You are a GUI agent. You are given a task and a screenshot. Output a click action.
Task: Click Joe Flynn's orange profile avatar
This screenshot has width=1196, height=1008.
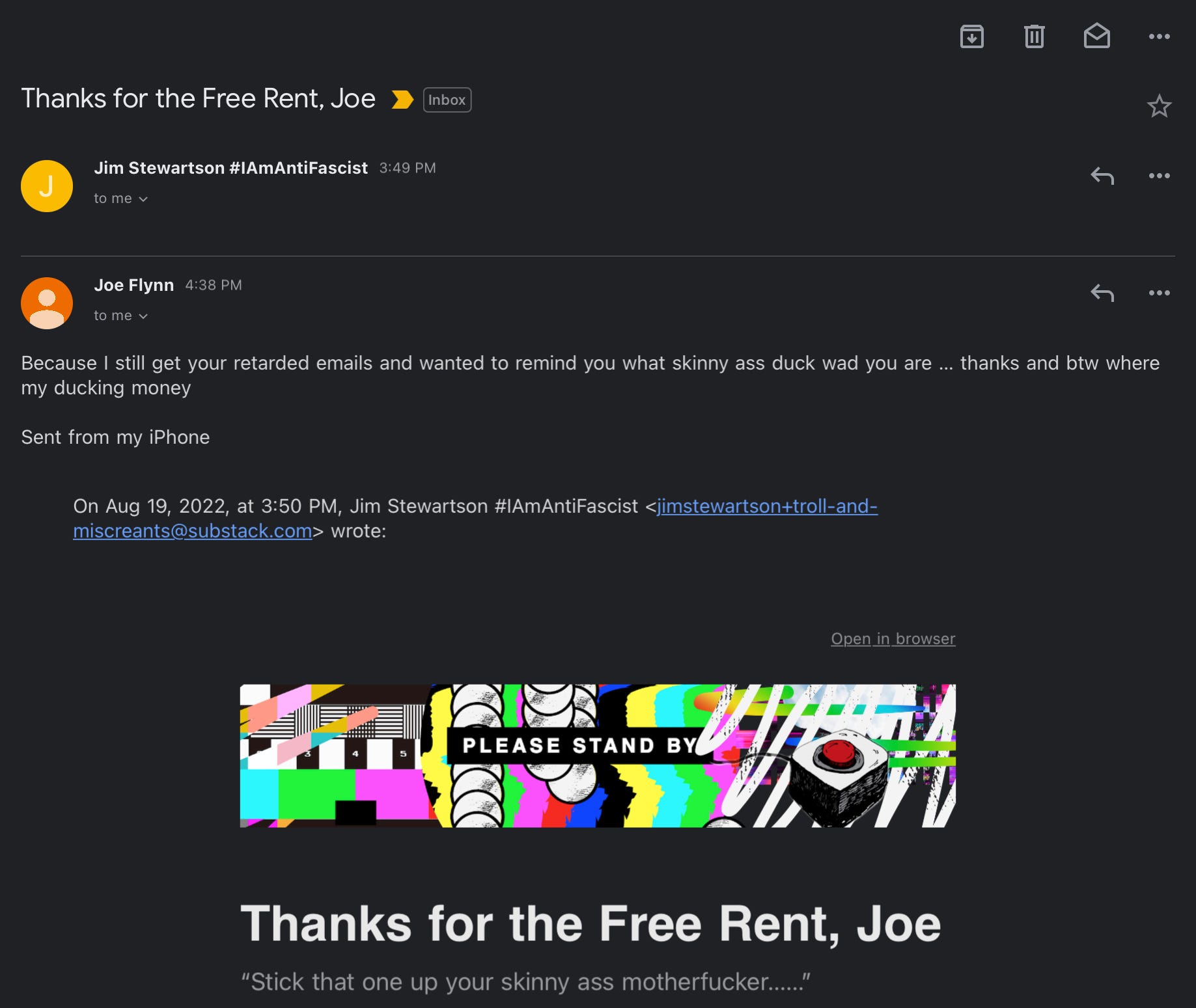(x=47, y=303)
